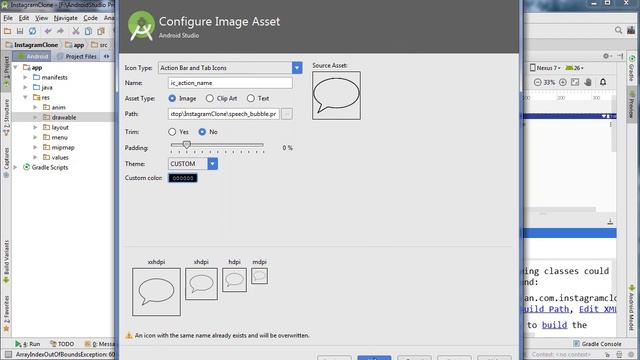Expand the manifests folder node
Screen dimensions: 640x360
click(25, 77)
